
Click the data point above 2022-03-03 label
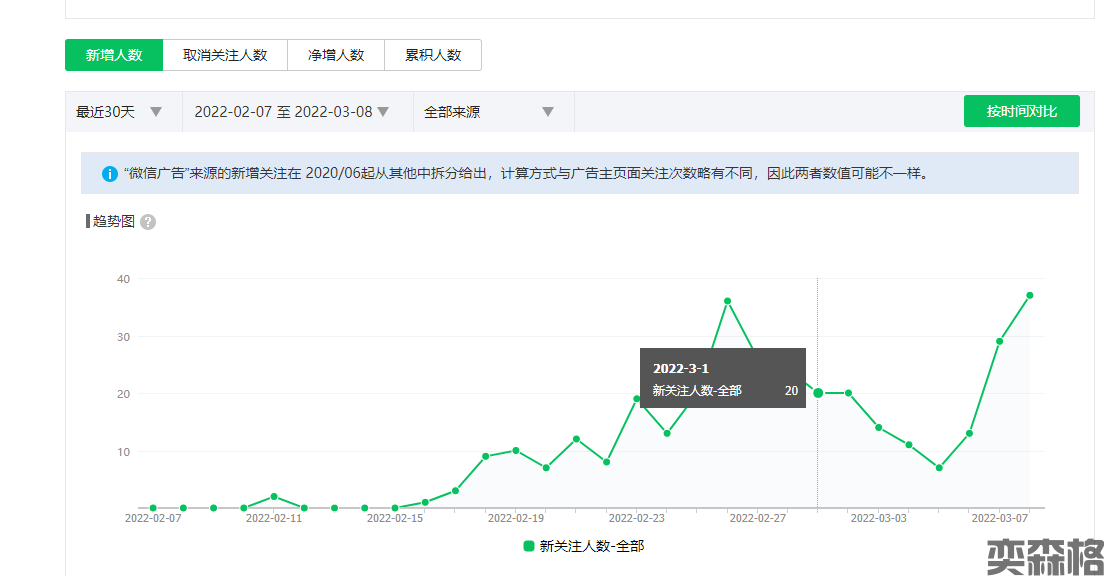pos(879,428)
